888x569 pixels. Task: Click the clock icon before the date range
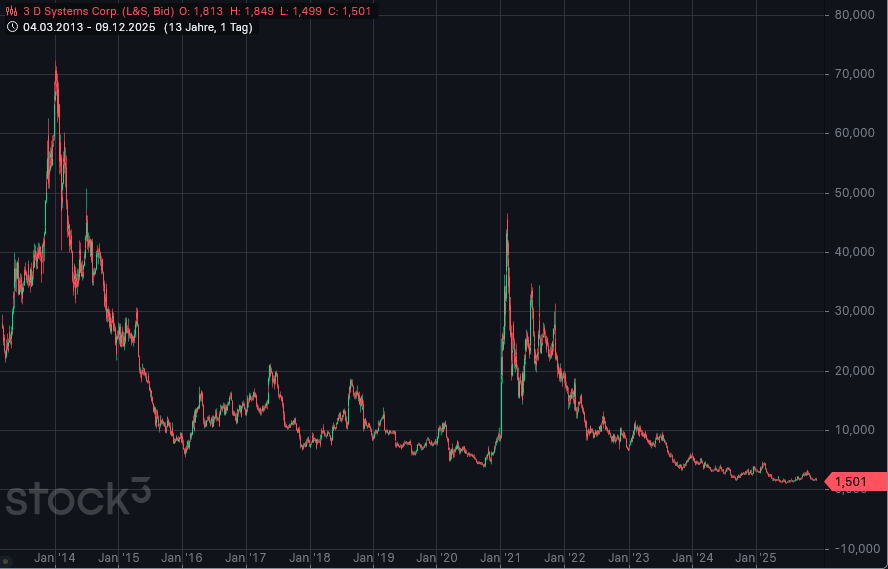point(13,27)
